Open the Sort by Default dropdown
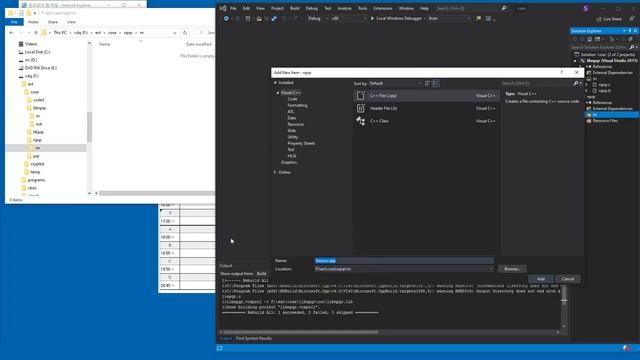This screenshot has width=640, height=360. coord(395,83)
